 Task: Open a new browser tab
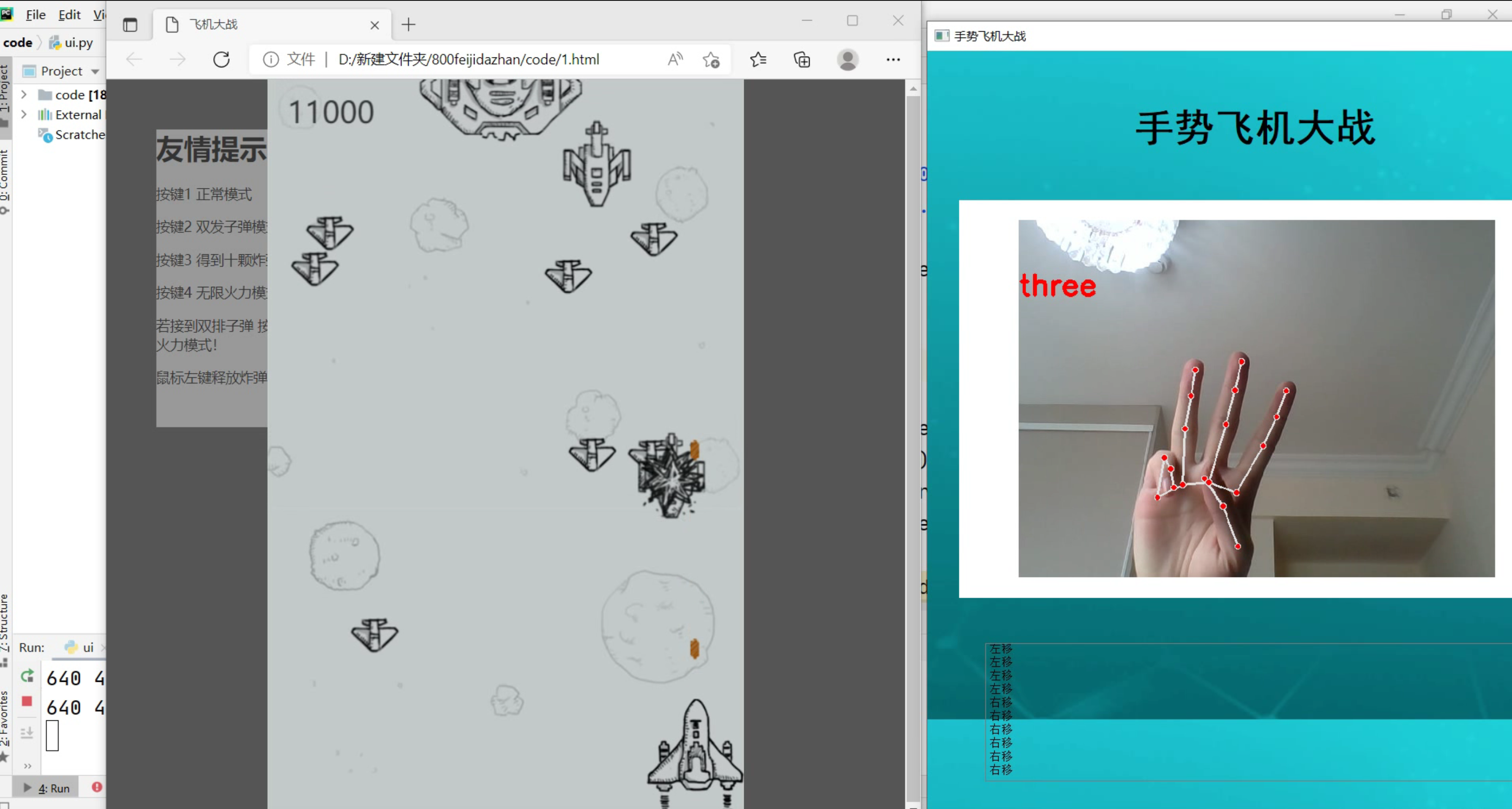(x=409, y=25)
